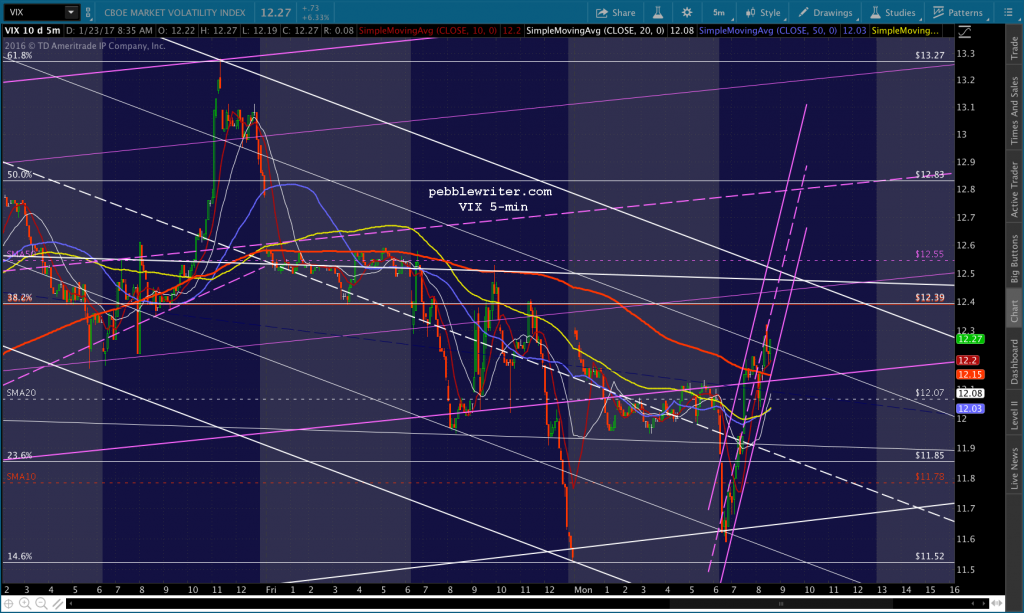Open the Big Buttons side tab
Screen dimensions: 1024x613
(x=1014, y=259)
